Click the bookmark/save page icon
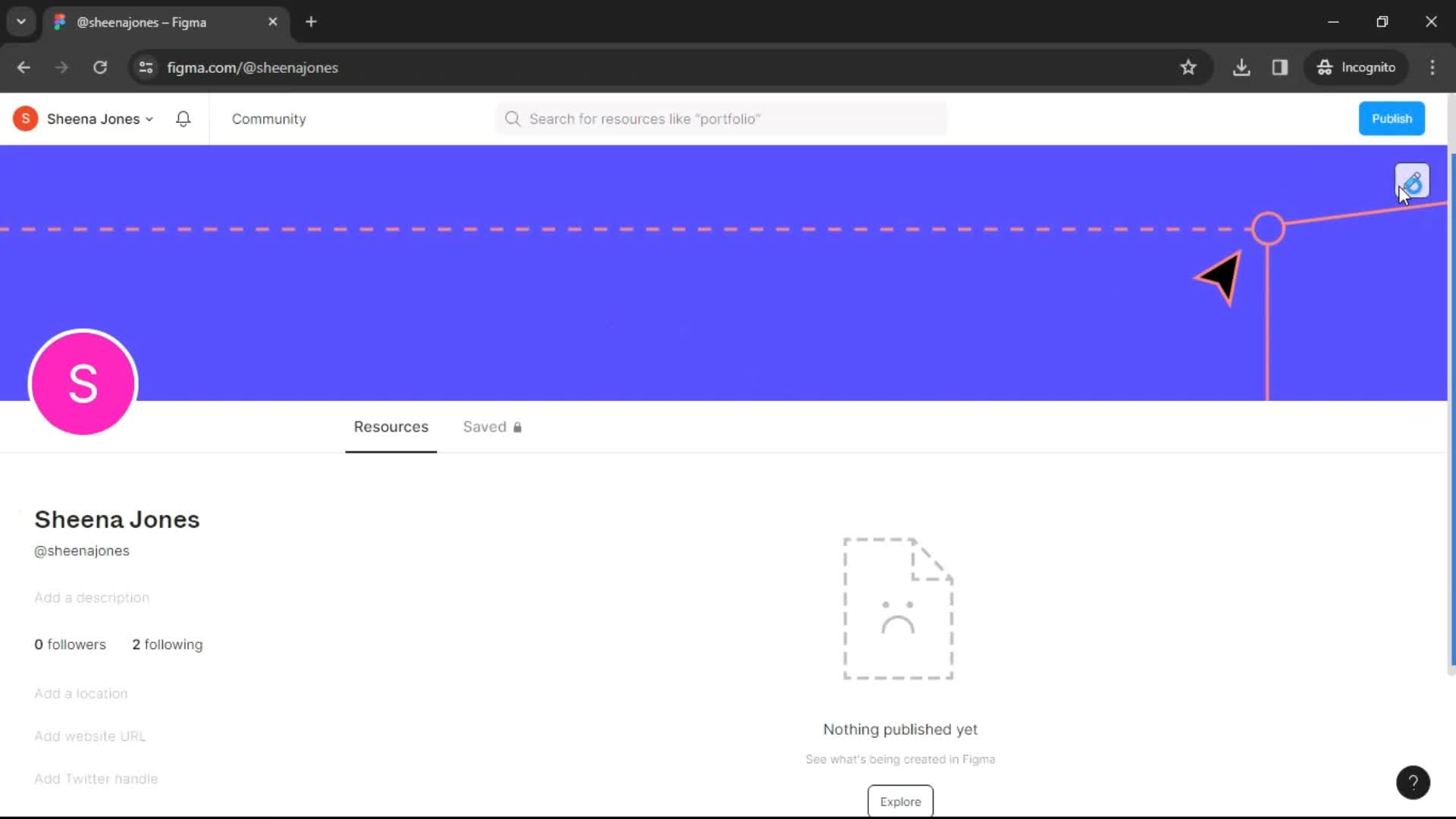Image resolution: width=1456 pixels, height=819 pixels. (x=1188, y=67)
